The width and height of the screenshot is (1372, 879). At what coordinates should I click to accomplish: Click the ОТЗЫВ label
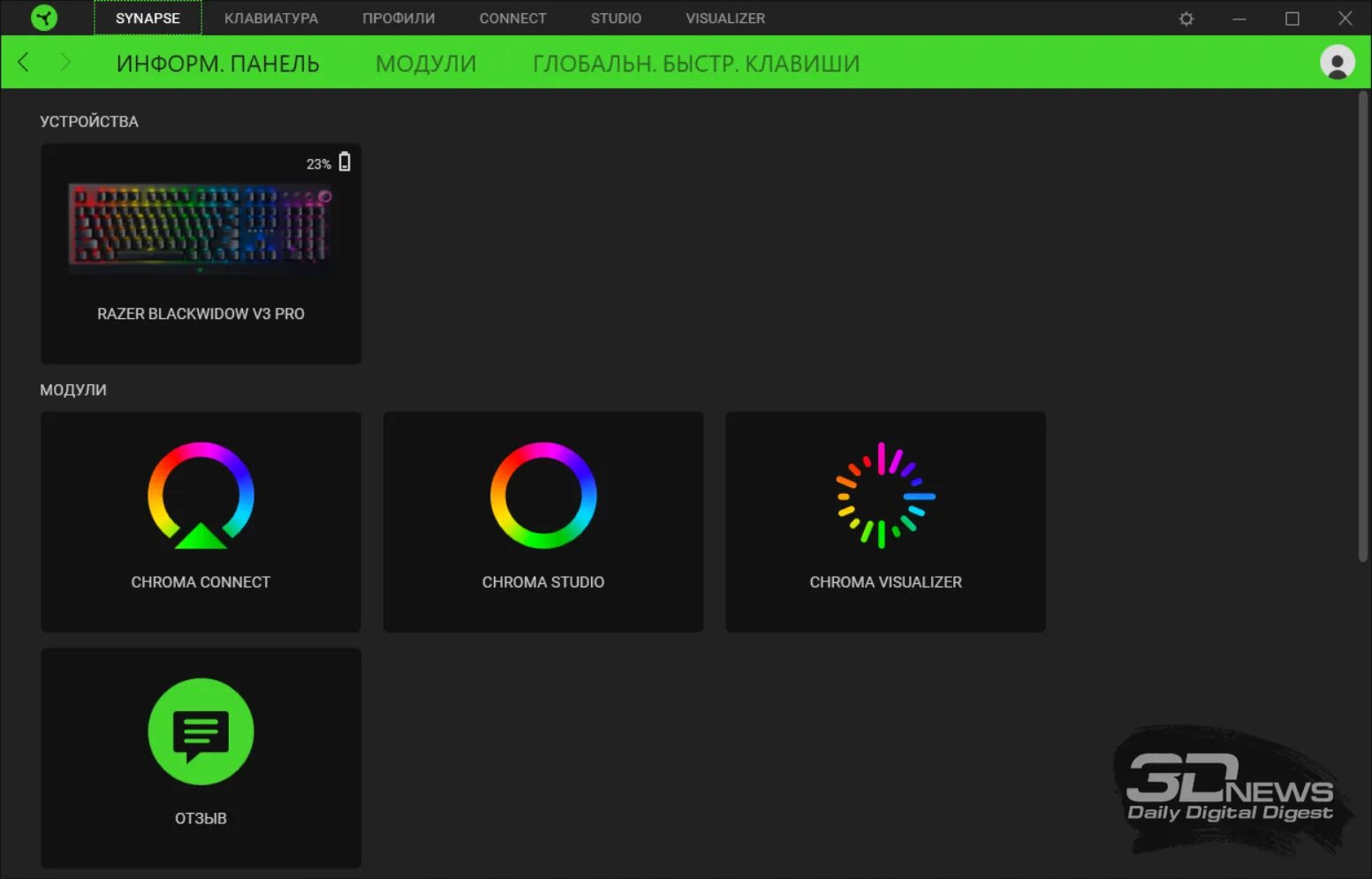coord(201,818)
